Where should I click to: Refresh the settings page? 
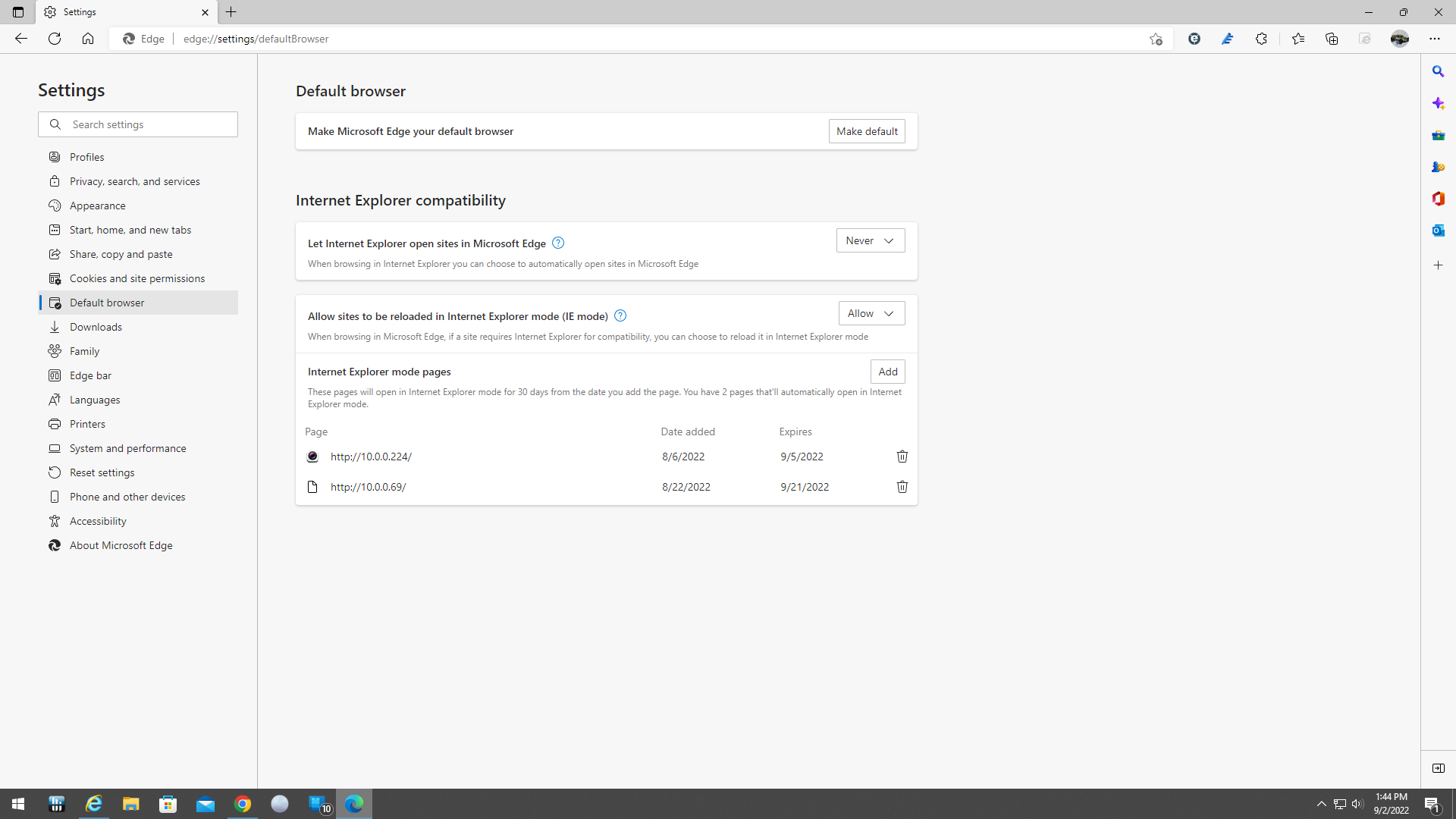[x=55, y=39]
